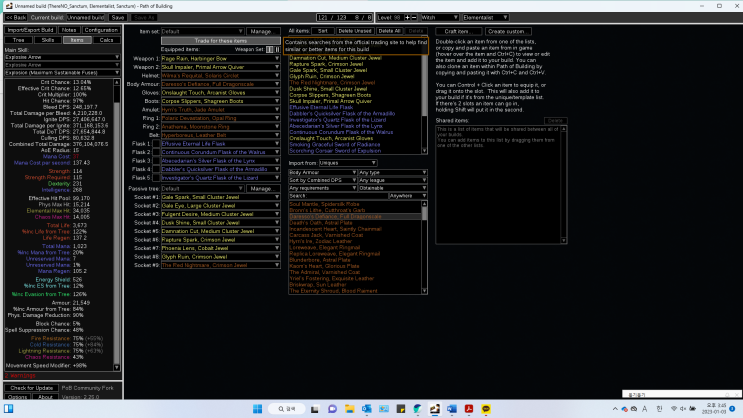Click the Create custom button
Screen dimensions: 743x418
tap(507, 31)
